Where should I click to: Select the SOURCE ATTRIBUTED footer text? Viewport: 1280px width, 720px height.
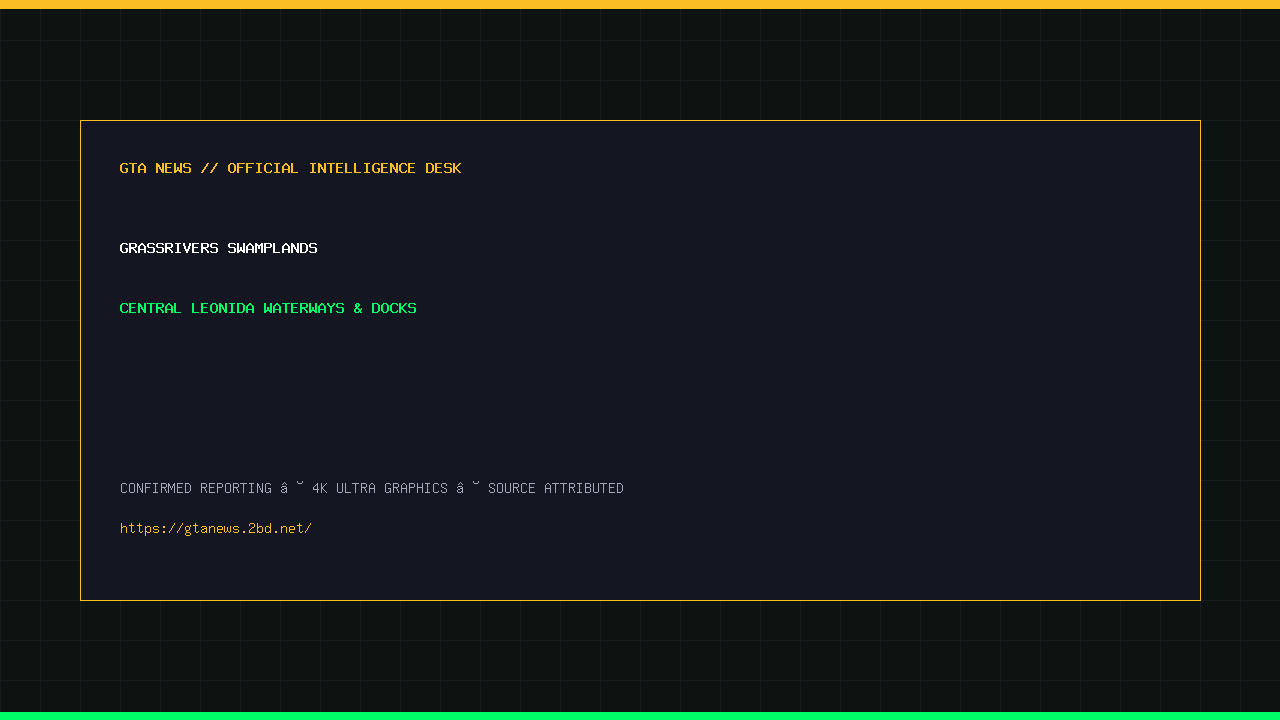pyautogui.click(x=556, y=488)
